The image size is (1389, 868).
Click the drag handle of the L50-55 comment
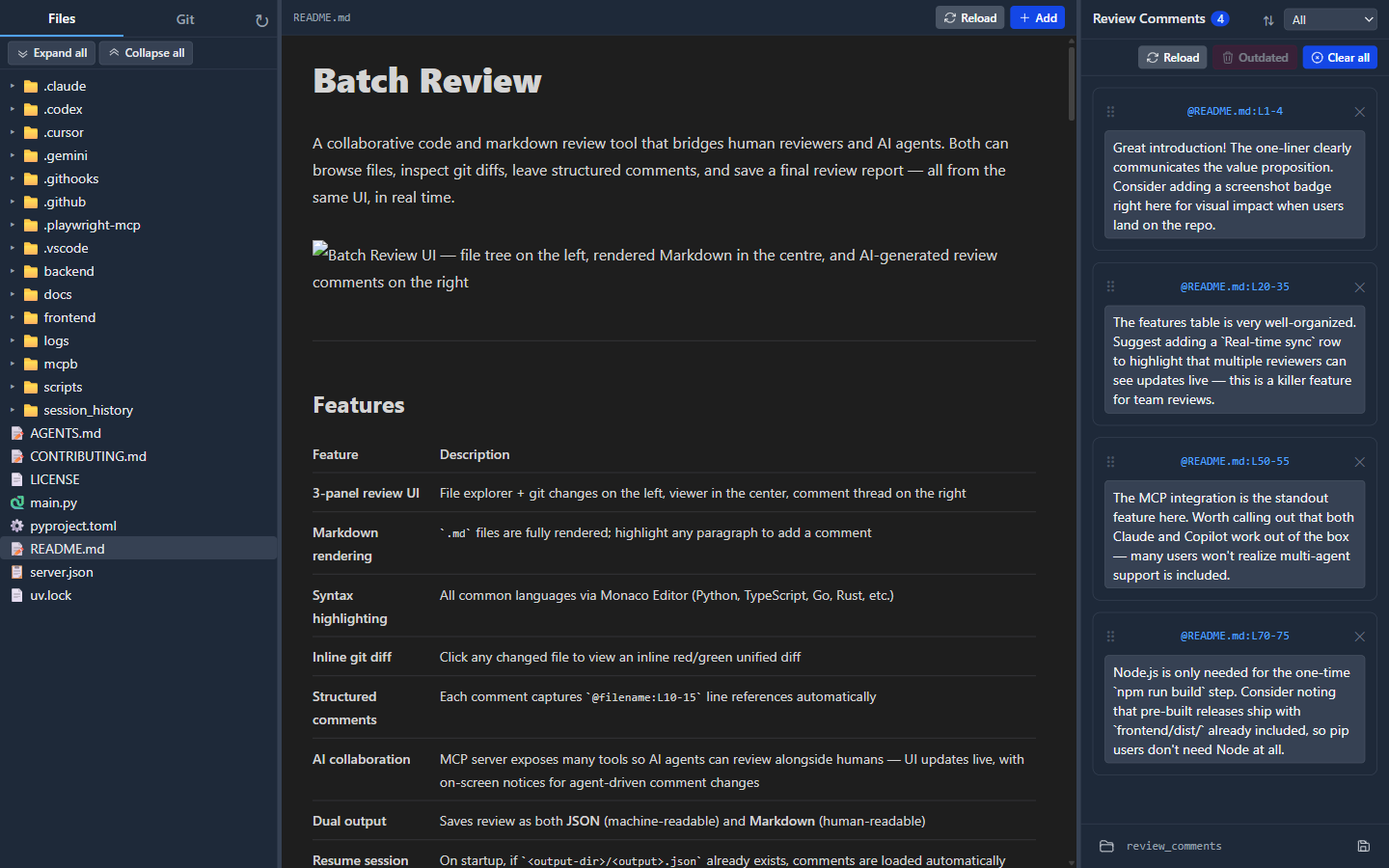[1110, 460]
